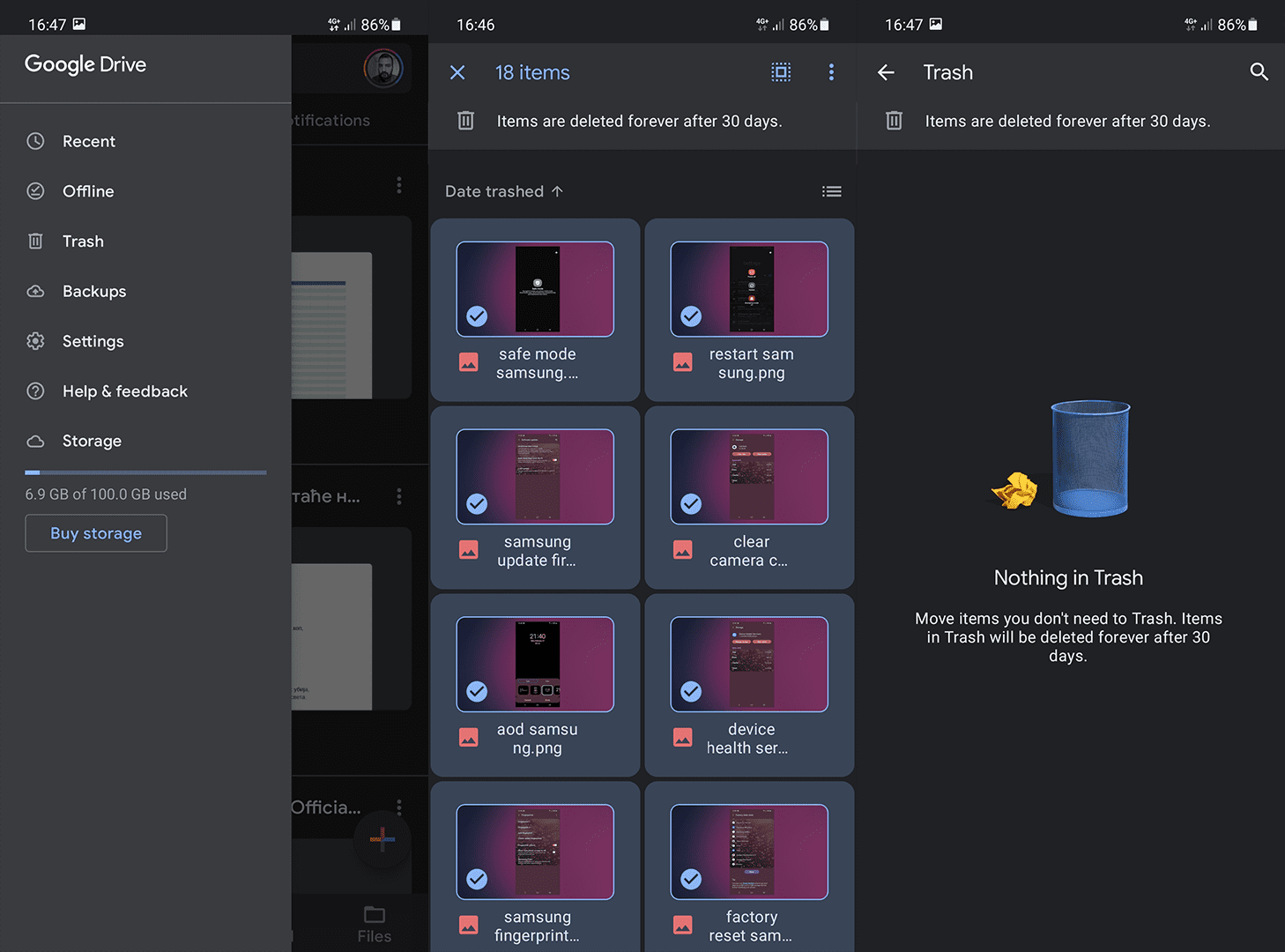Go back from Trash screen
Viewport: 1285px width, 952px height.
[x=886, y=72]
